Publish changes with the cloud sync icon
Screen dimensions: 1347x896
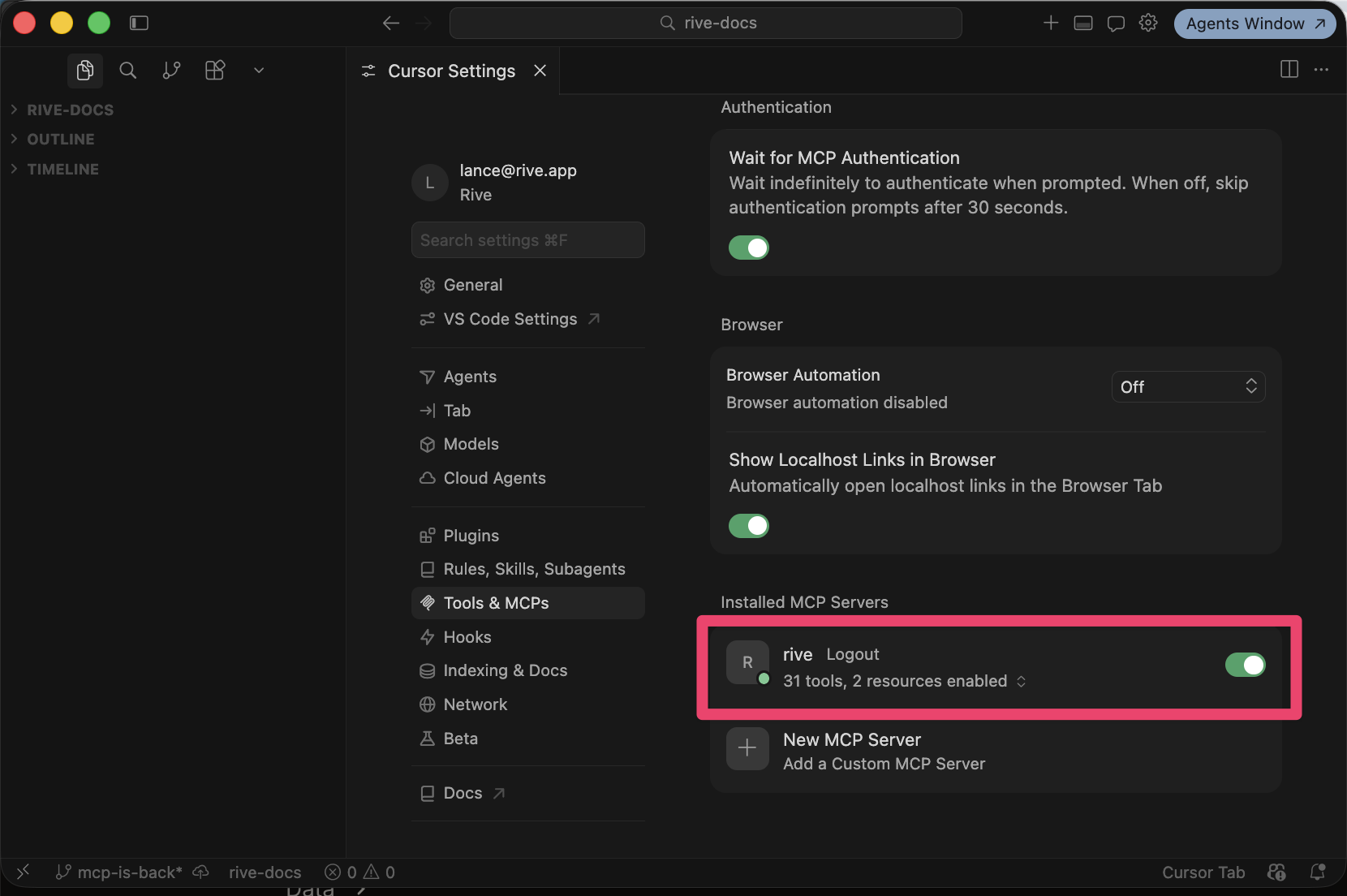[x=200, y=872]
